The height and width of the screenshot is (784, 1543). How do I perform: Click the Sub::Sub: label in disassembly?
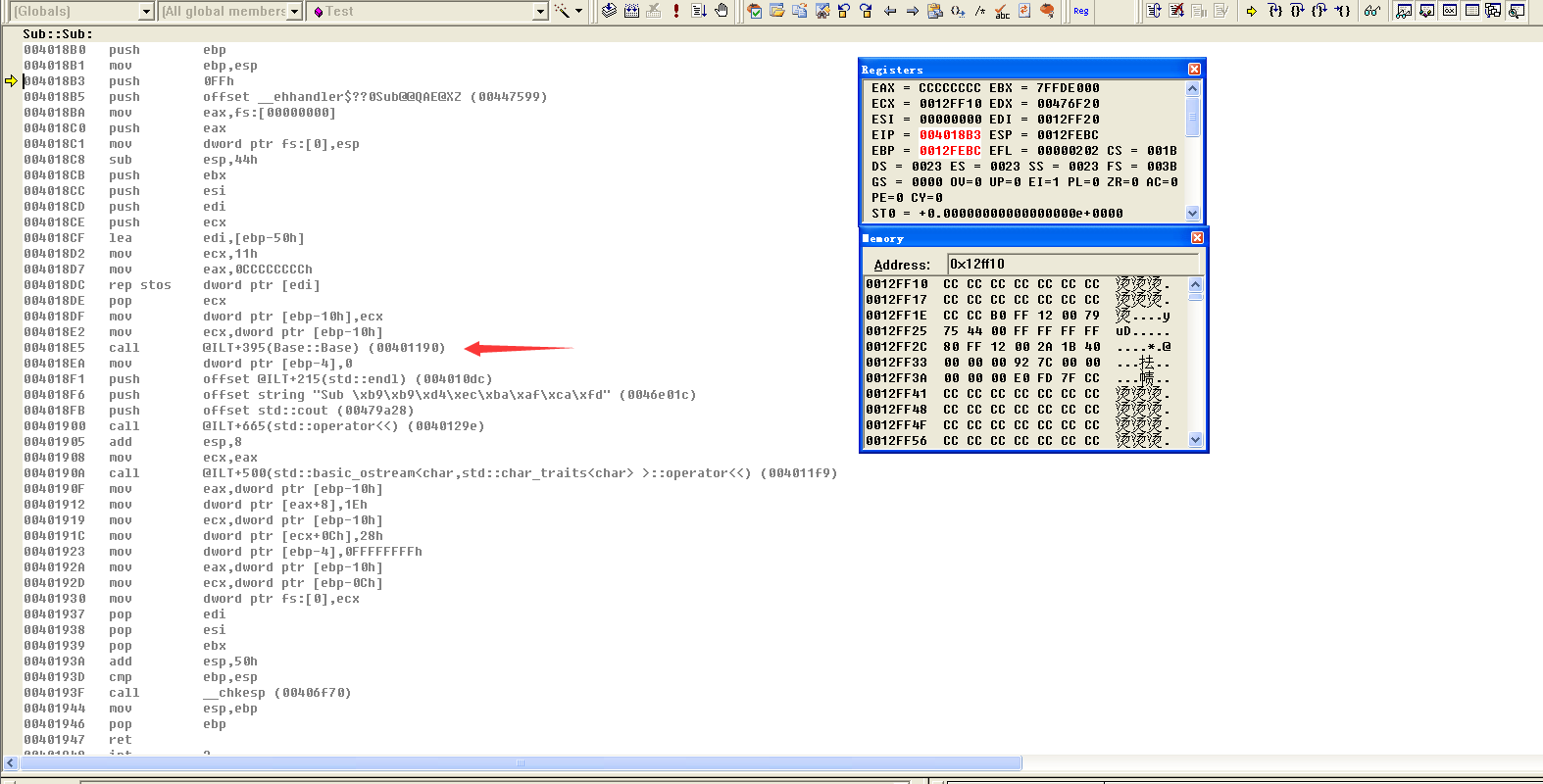tap(58, 33)
